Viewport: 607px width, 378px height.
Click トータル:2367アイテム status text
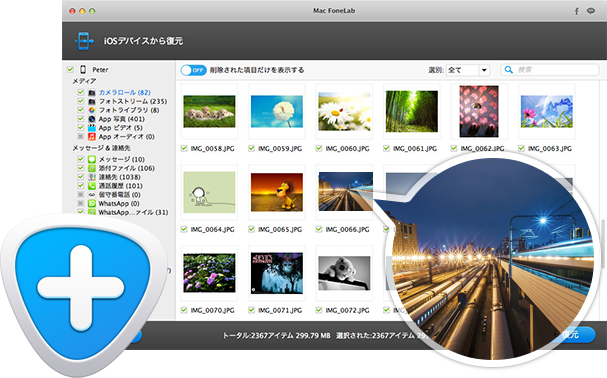pyautogui.click(x=276, y=335)
